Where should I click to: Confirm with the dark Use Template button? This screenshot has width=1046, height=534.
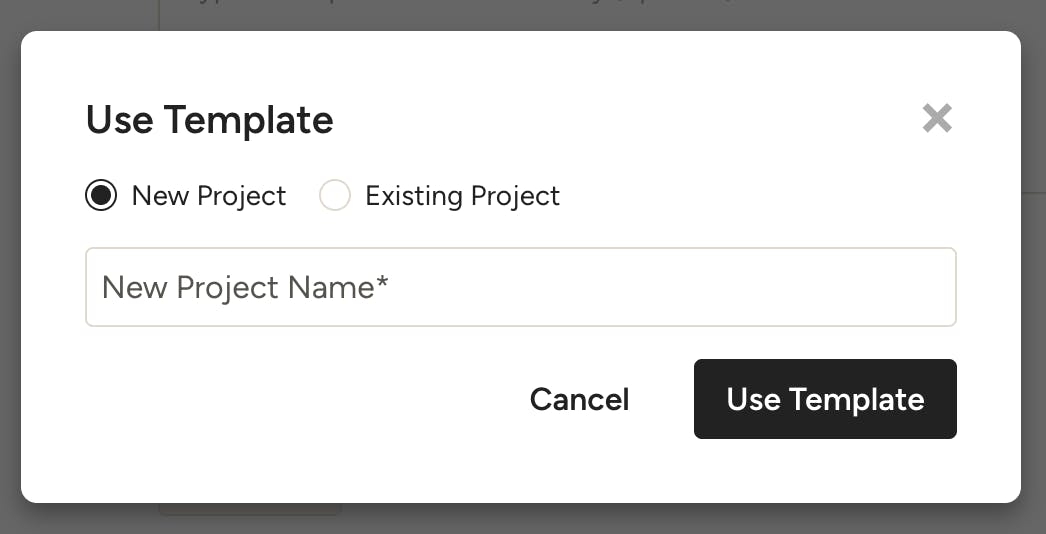tap(825, 399)
